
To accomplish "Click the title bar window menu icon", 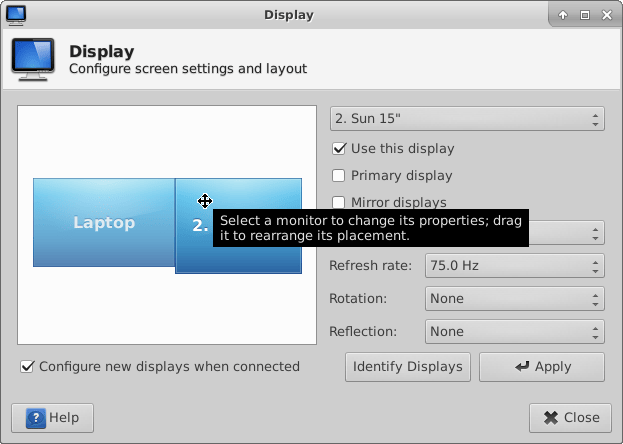I will pyautogui.click(x=16, y=15).
